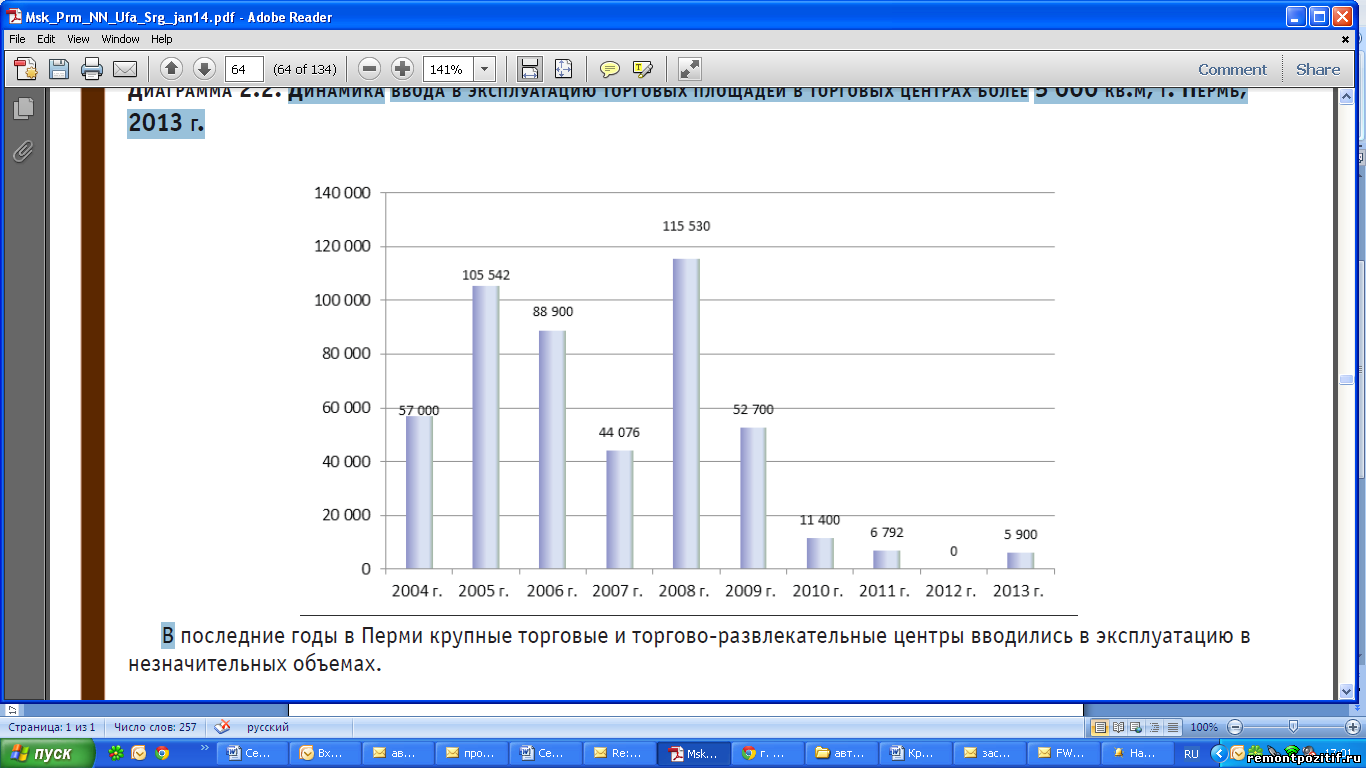Switch to 'Вх...' mail taskbar button
1366x768 pixels.
coord(323,754)
